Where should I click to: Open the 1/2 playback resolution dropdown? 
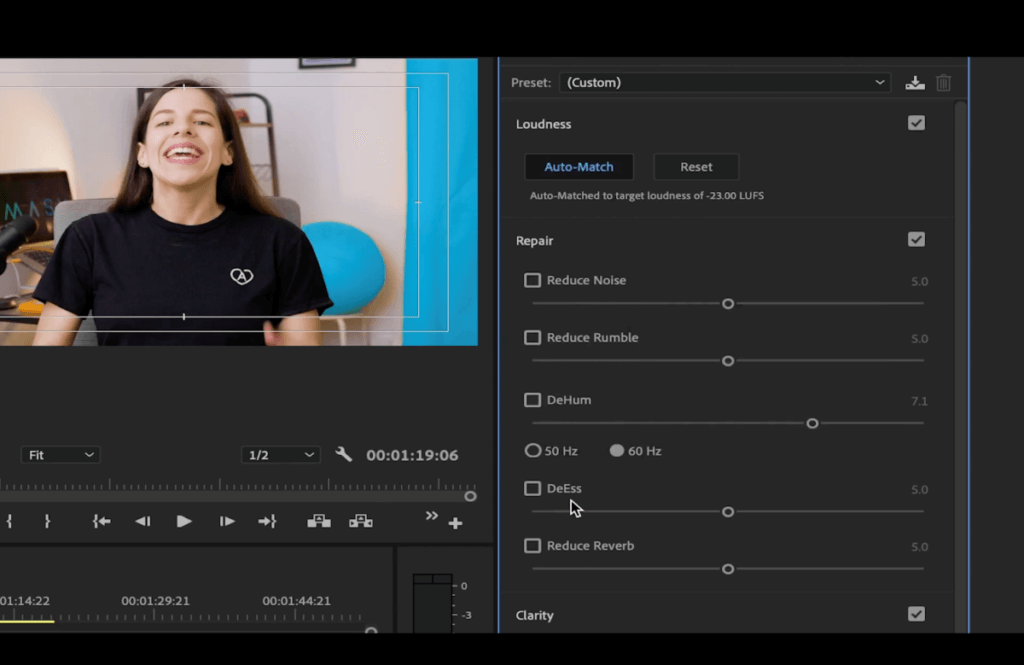click(x=280, y=454)
